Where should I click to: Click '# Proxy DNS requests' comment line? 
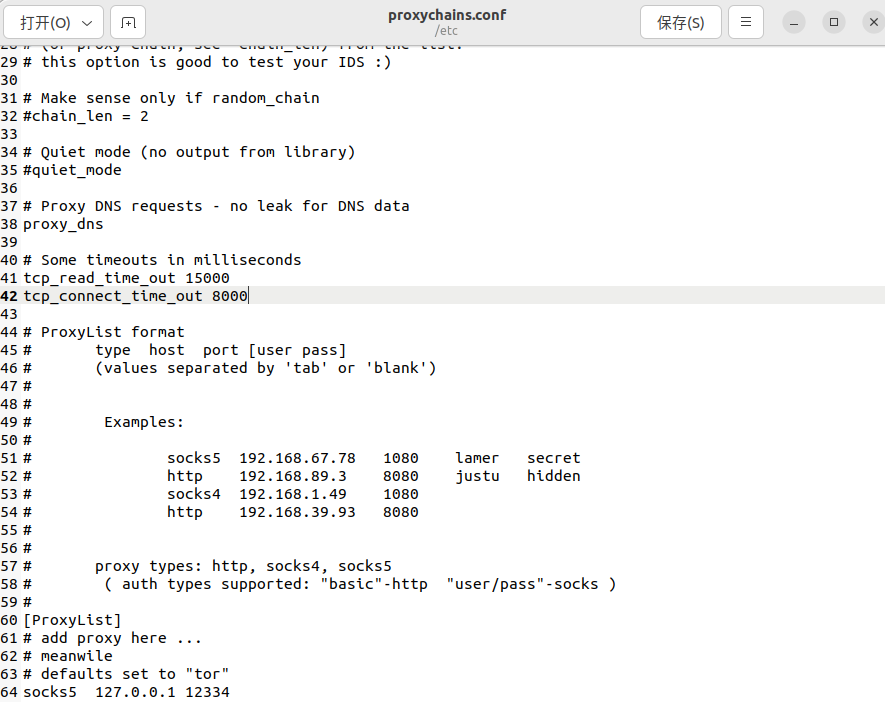coord(216,207)
